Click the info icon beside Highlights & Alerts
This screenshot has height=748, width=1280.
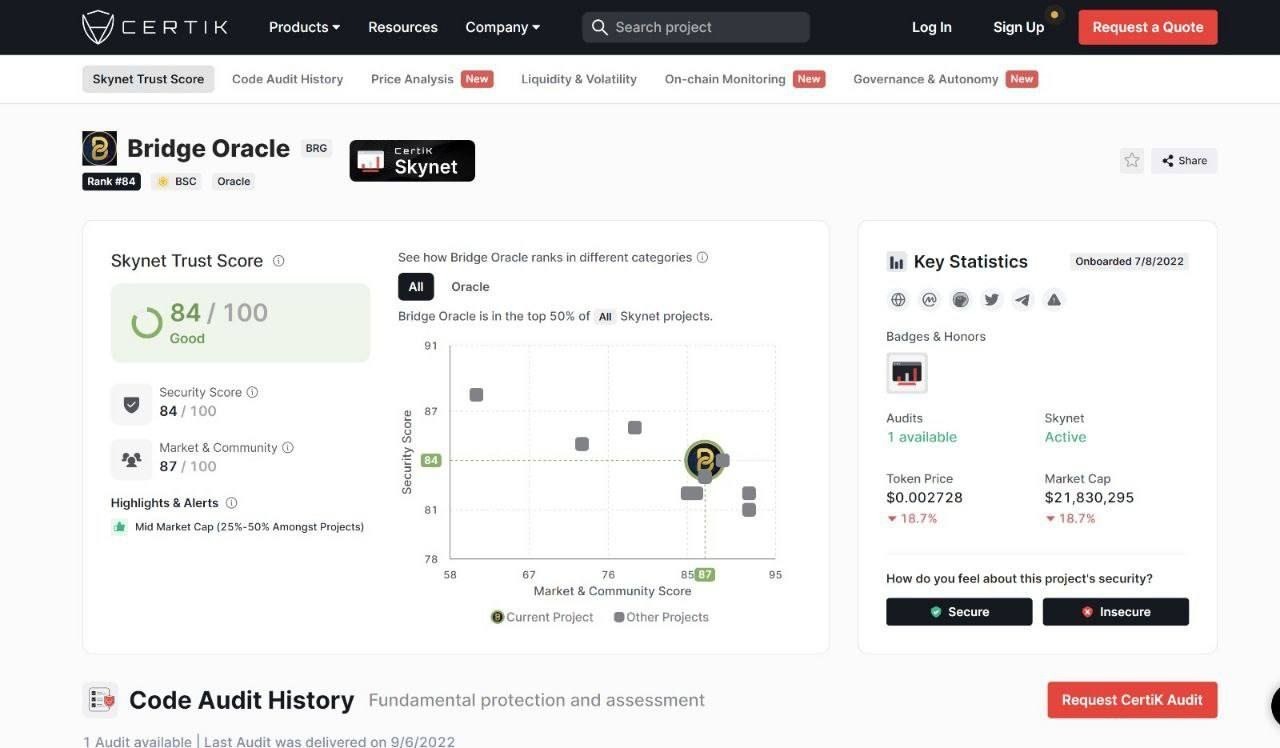click(x=231, y=503)
